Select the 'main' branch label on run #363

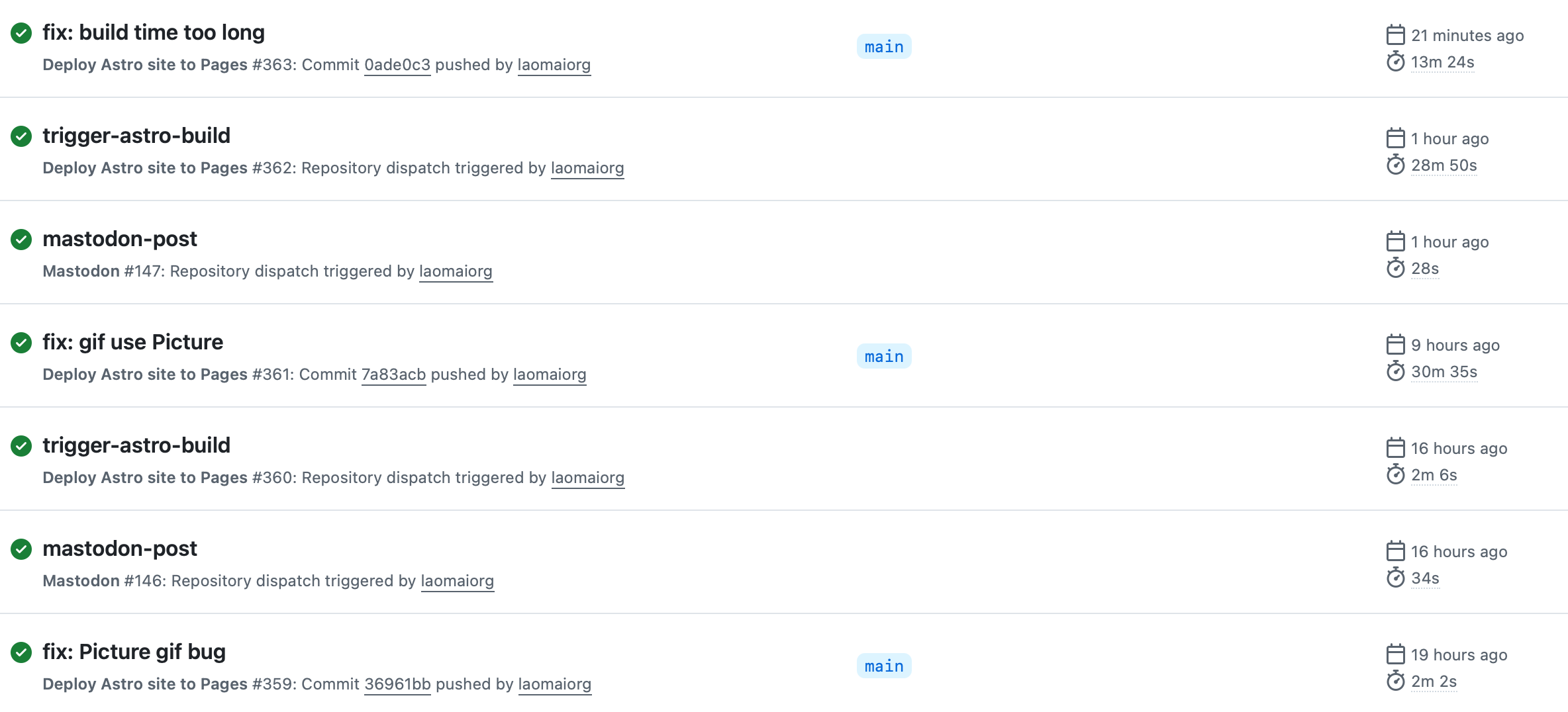(x=884, y=46)
